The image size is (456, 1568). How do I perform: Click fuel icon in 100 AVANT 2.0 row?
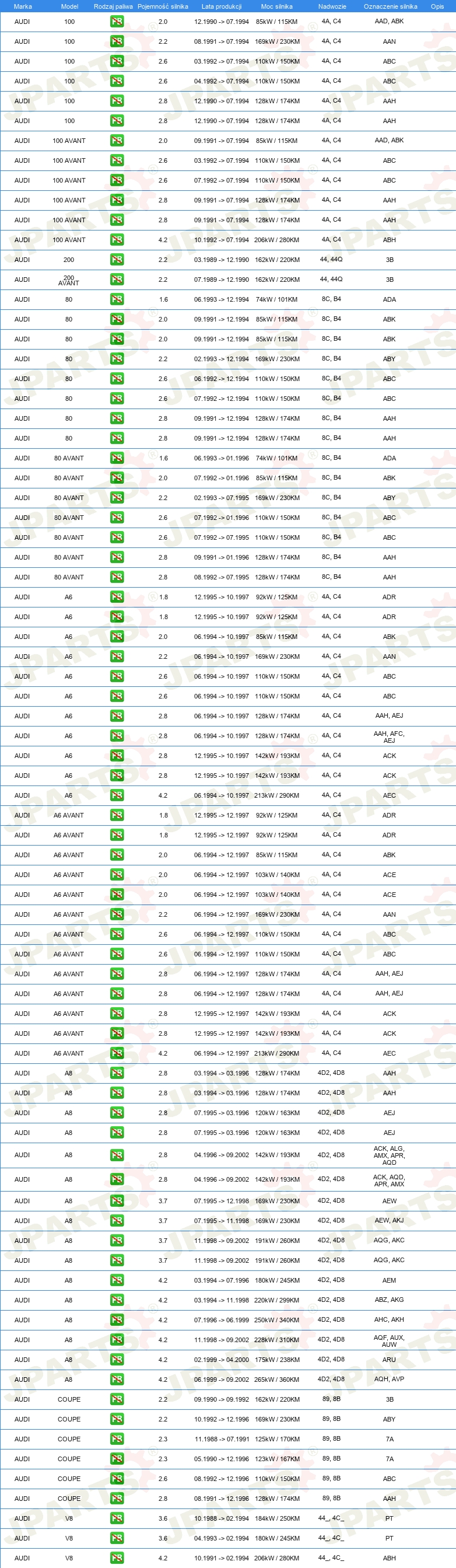[x=117, y=141]
